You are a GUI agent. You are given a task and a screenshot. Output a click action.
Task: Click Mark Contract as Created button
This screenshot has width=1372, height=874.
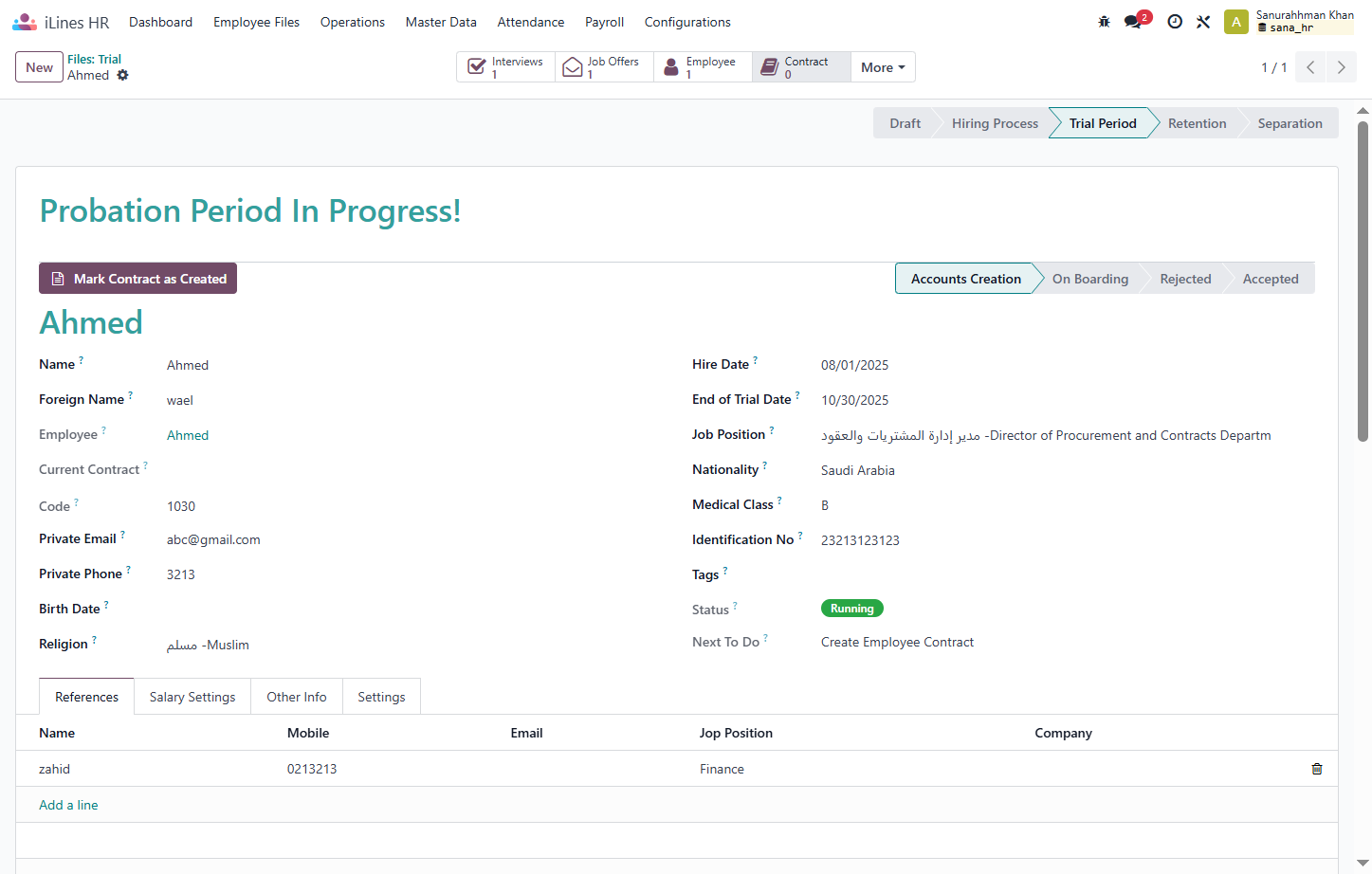point(137,279)
